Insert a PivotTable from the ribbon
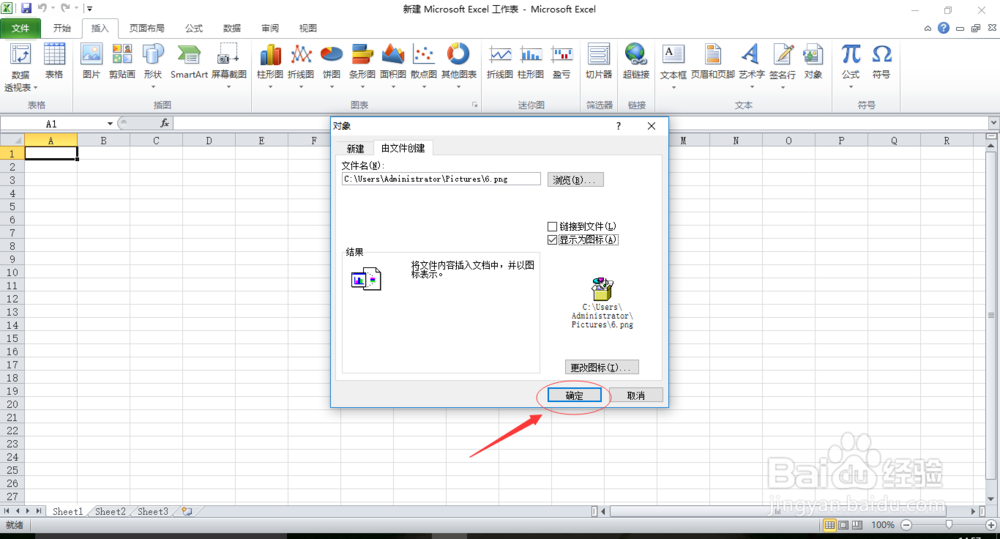This screenshot has width=1000, height=539. [20, 66]
